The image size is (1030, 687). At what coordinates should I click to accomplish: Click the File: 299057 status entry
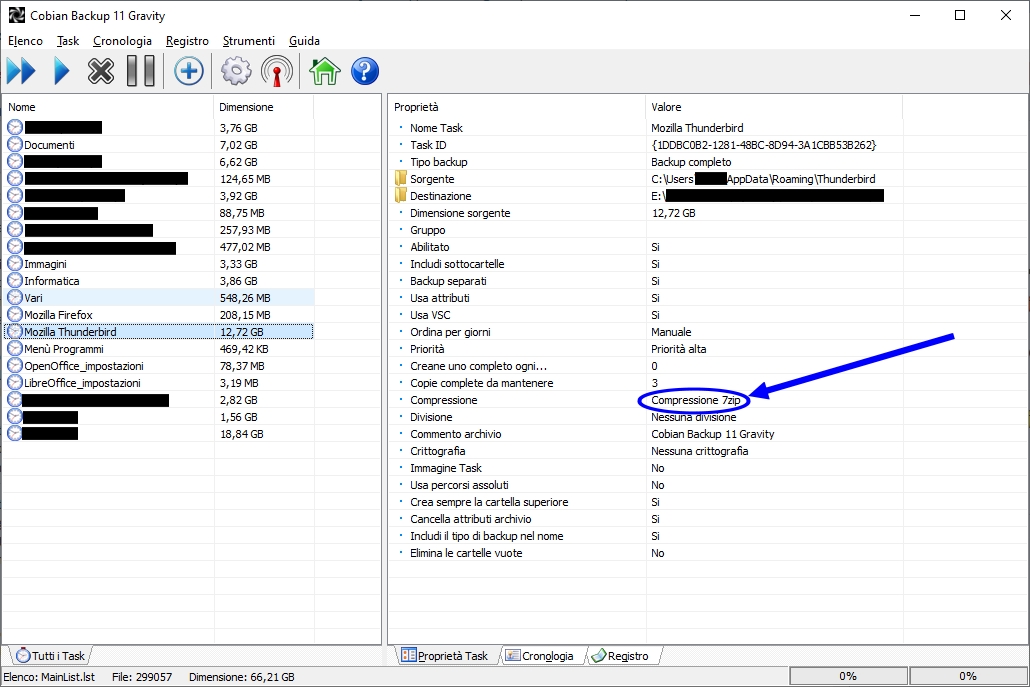coord(142,676)
